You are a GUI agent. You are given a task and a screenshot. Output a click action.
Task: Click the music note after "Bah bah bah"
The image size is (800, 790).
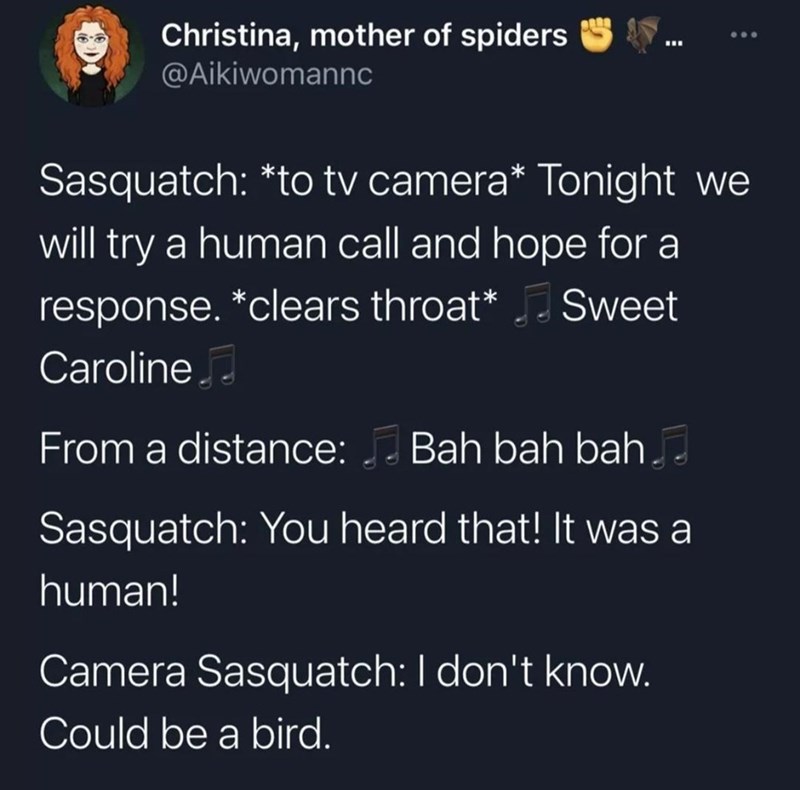coord(661,447)
